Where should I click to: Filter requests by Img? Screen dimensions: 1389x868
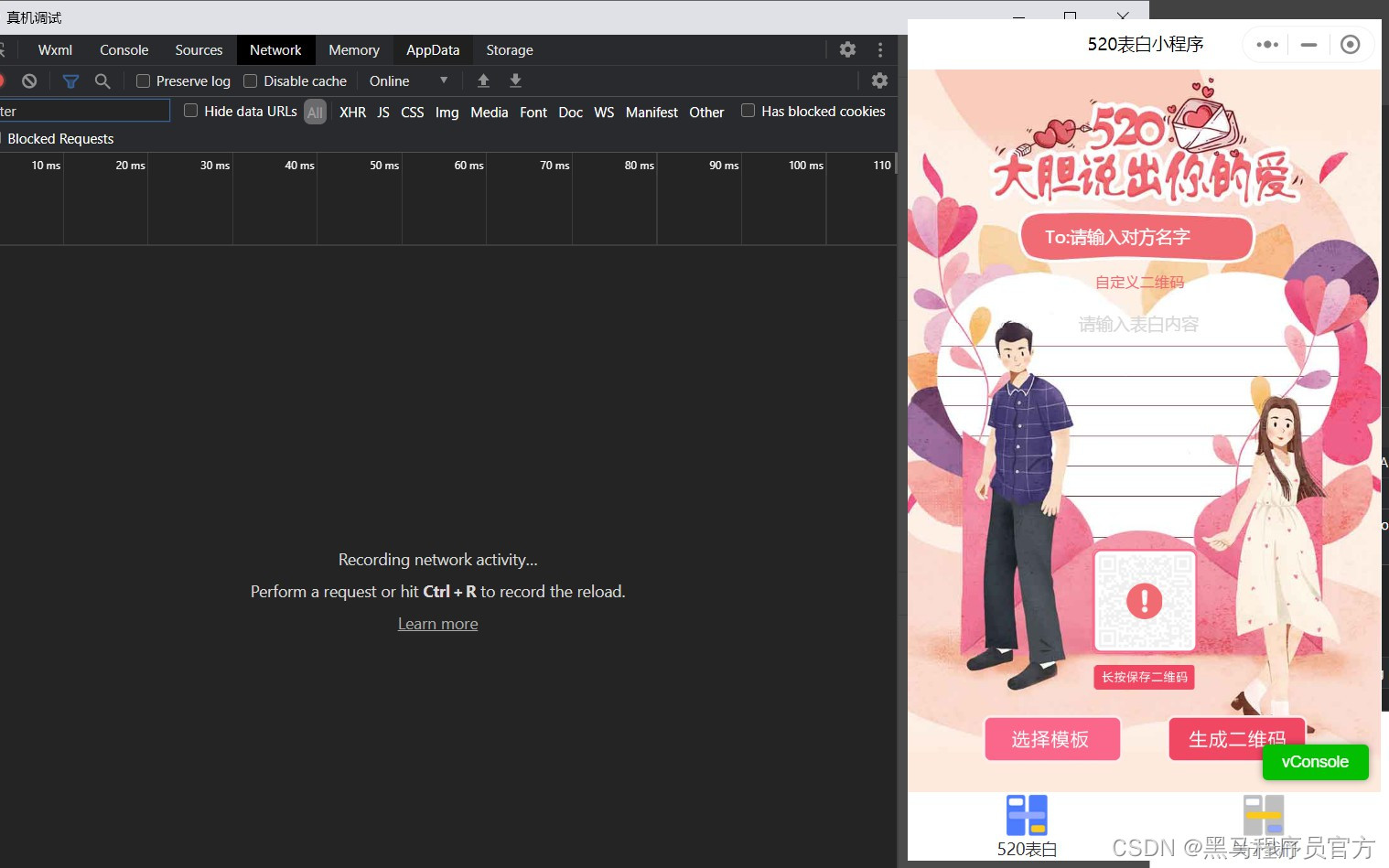coord(447,113)
